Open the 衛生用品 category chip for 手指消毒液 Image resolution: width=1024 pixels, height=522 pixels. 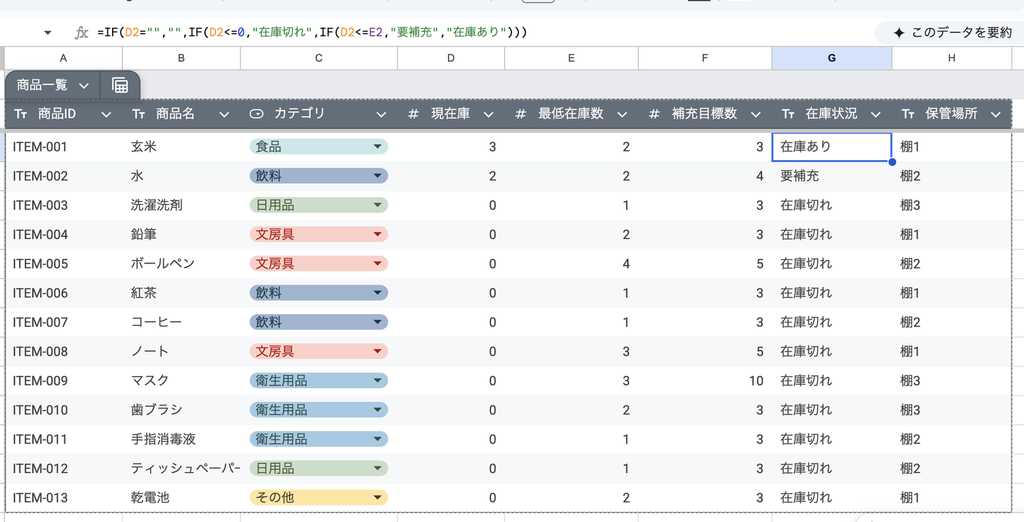[319, 439]
